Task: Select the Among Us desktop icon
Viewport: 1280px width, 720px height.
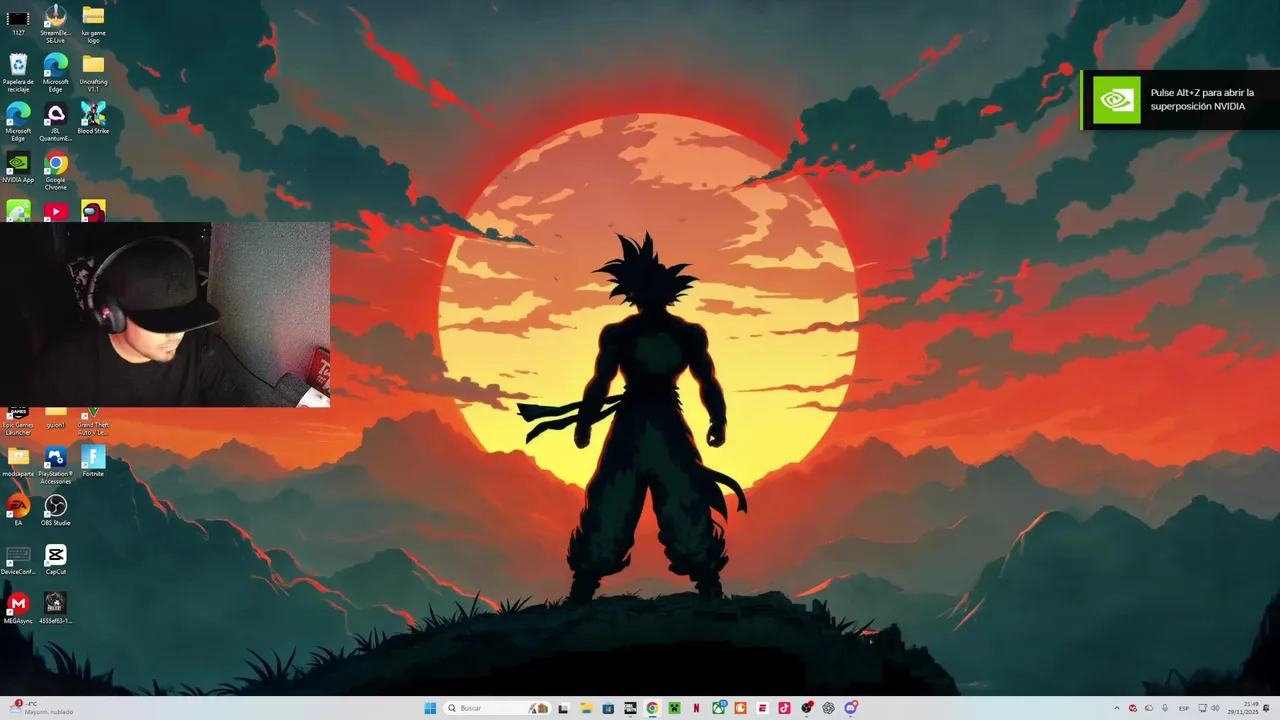Action: [x=93, y=211]
